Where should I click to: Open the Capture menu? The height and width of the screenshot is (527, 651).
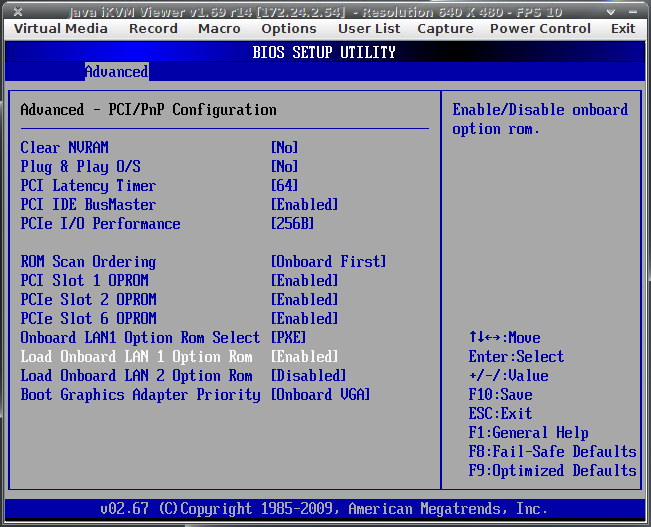(x=445, y=29)
